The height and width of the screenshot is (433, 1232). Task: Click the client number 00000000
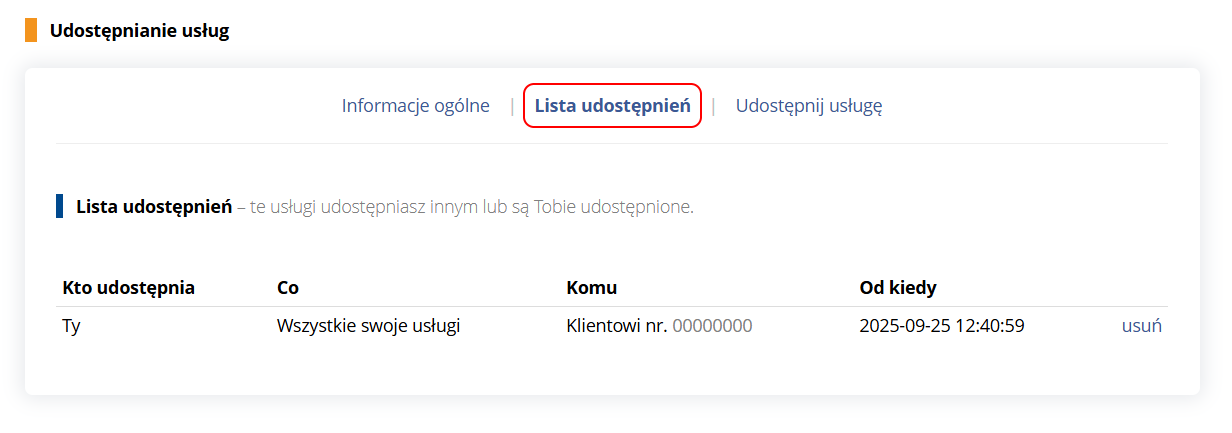click(x=712, y=325)
